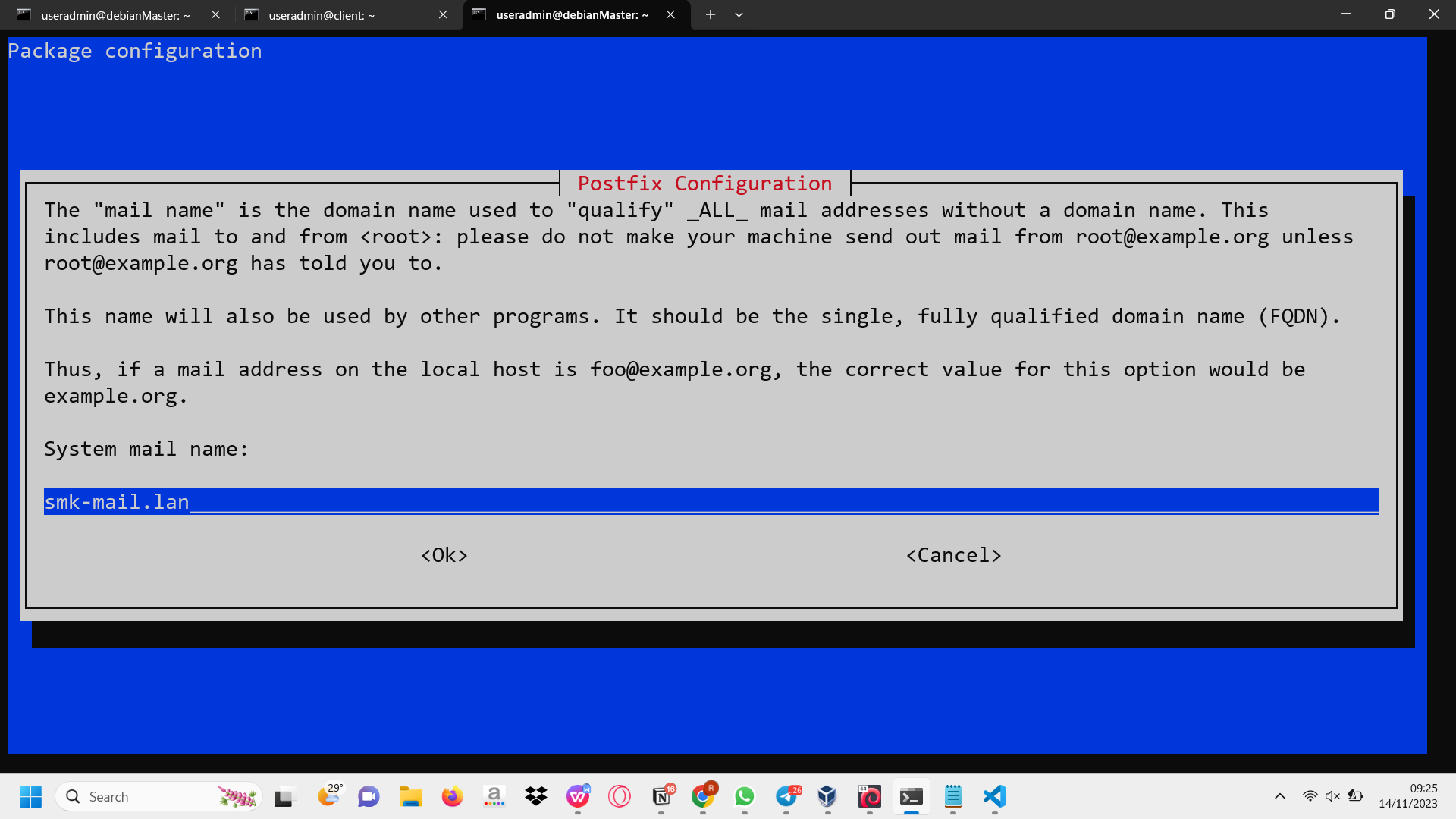Viewport: 1456px width, 819px height.
Task: Click the 'Package configuration' header text
Action: (135, 51)
